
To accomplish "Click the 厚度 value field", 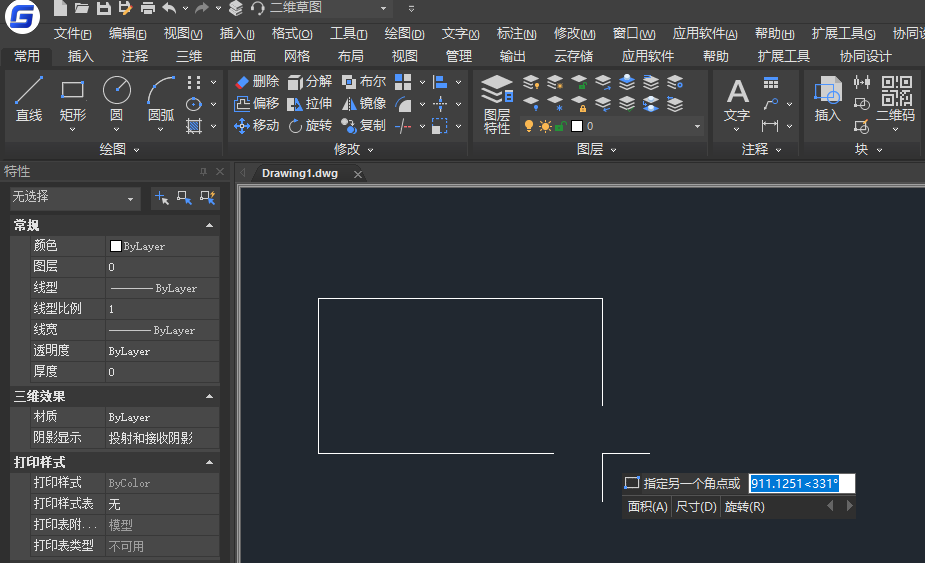I will click(162, 372).
